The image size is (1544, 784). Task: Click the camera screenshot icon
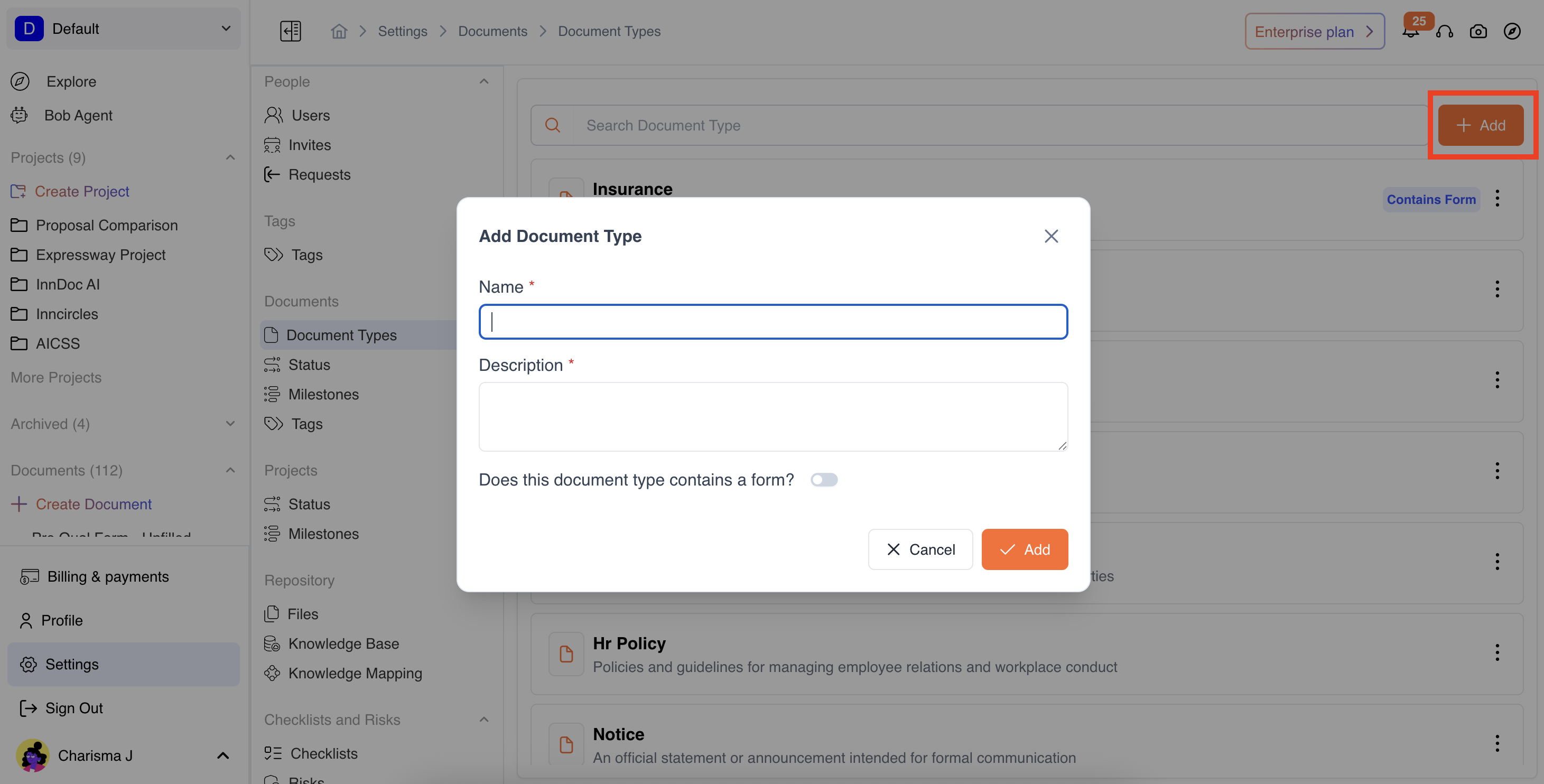[x=1478, y=31]
